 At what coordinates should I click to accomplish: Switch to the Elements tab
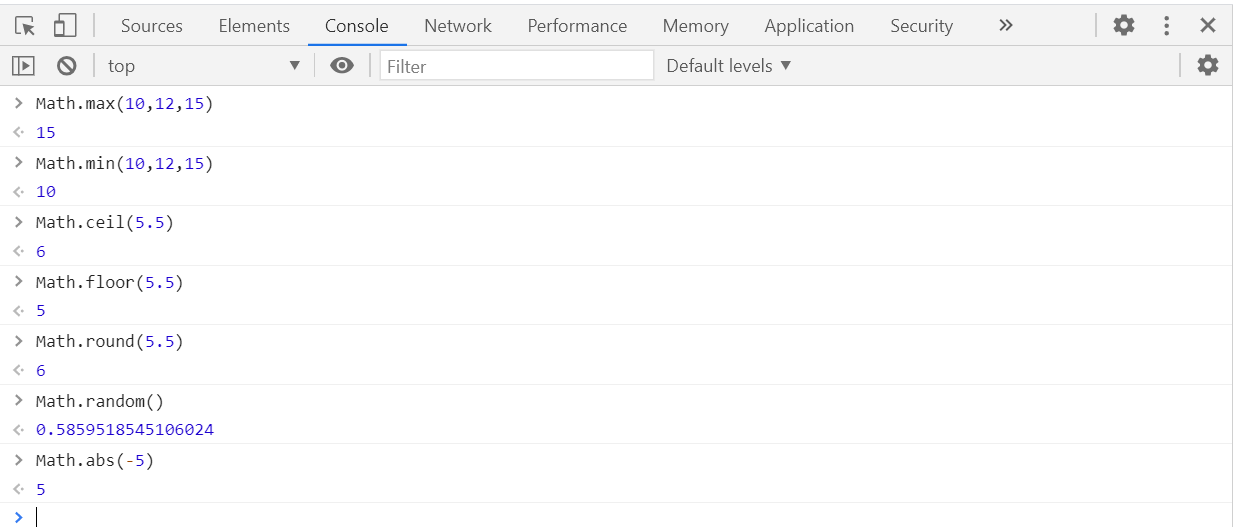(x=254, y=26)
